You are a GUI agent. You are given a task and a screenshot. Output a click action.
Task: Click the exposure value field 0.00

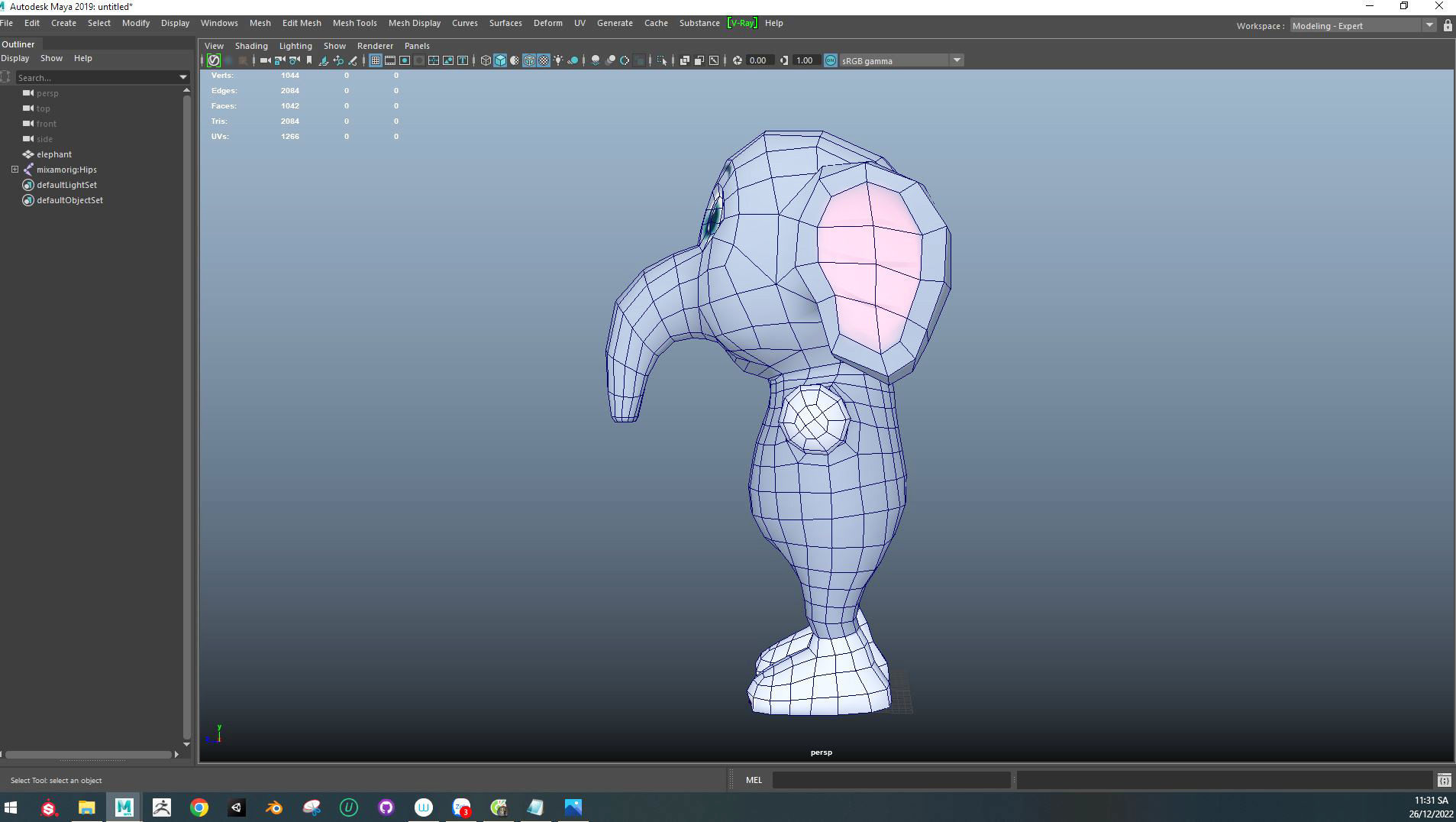[x=760, y=60]
